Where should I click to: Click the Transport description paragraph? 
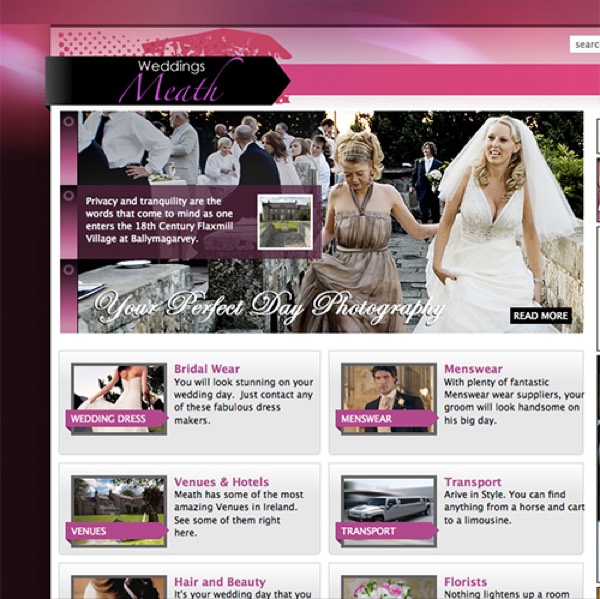pyautogui.click(x=514, y=507)
